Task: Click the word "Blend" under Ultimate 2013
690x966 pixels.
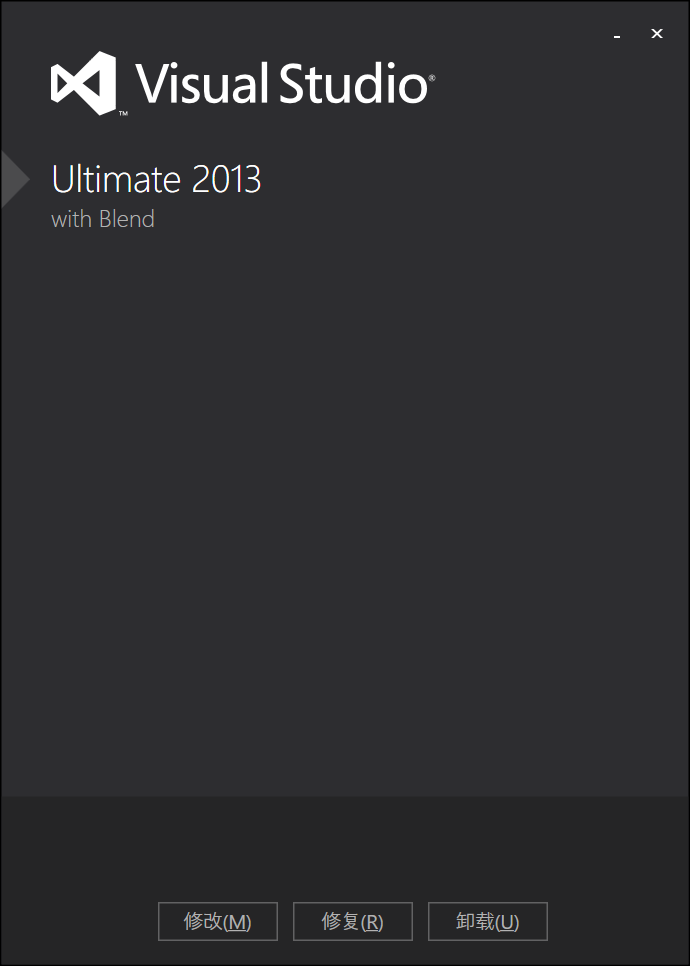Action: [x=128, y=219]
